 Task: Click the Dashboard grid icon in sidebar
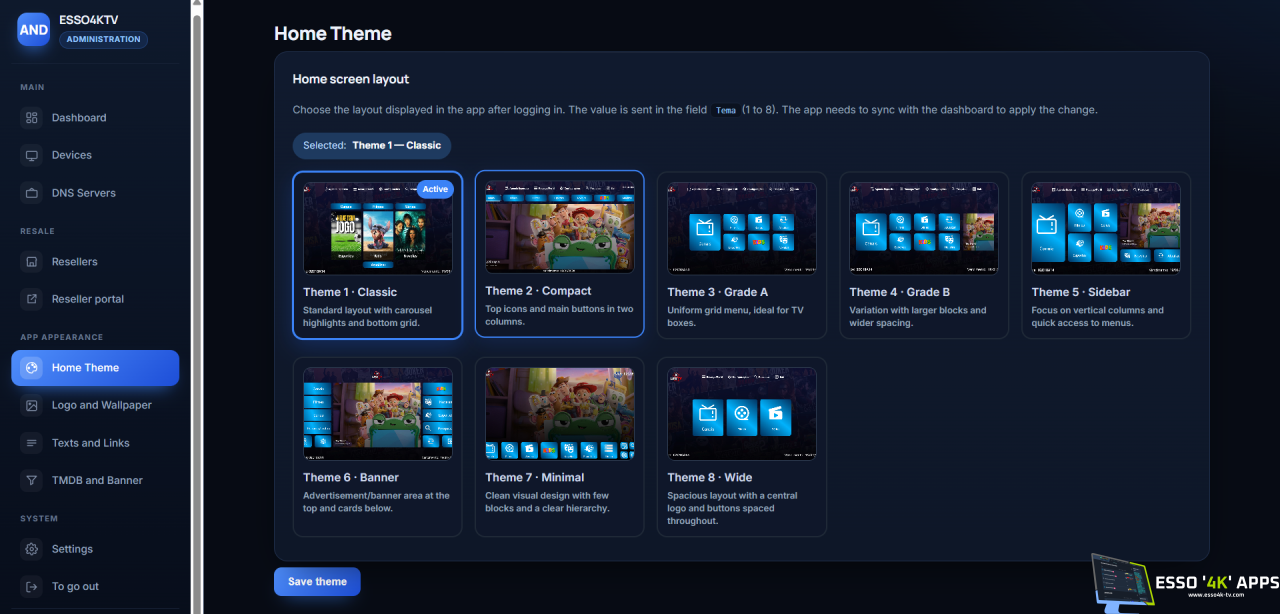pyautogui.click(x=32, y=118)
